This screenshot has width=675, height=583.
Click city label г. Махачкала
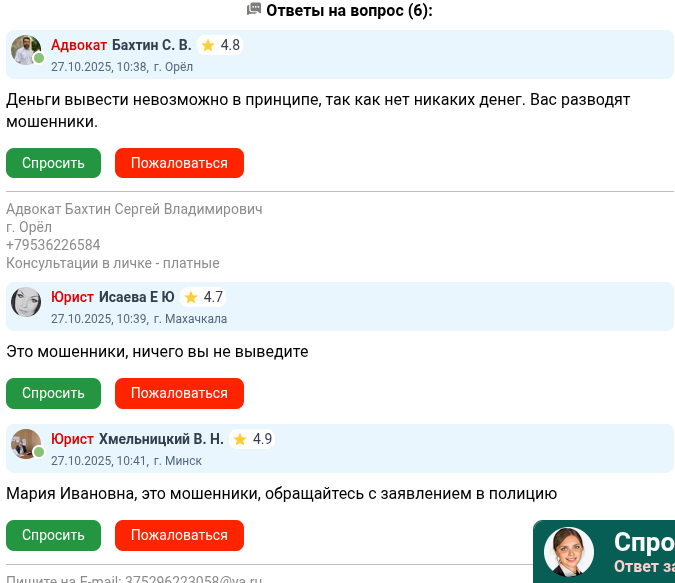tap(190, 319)
